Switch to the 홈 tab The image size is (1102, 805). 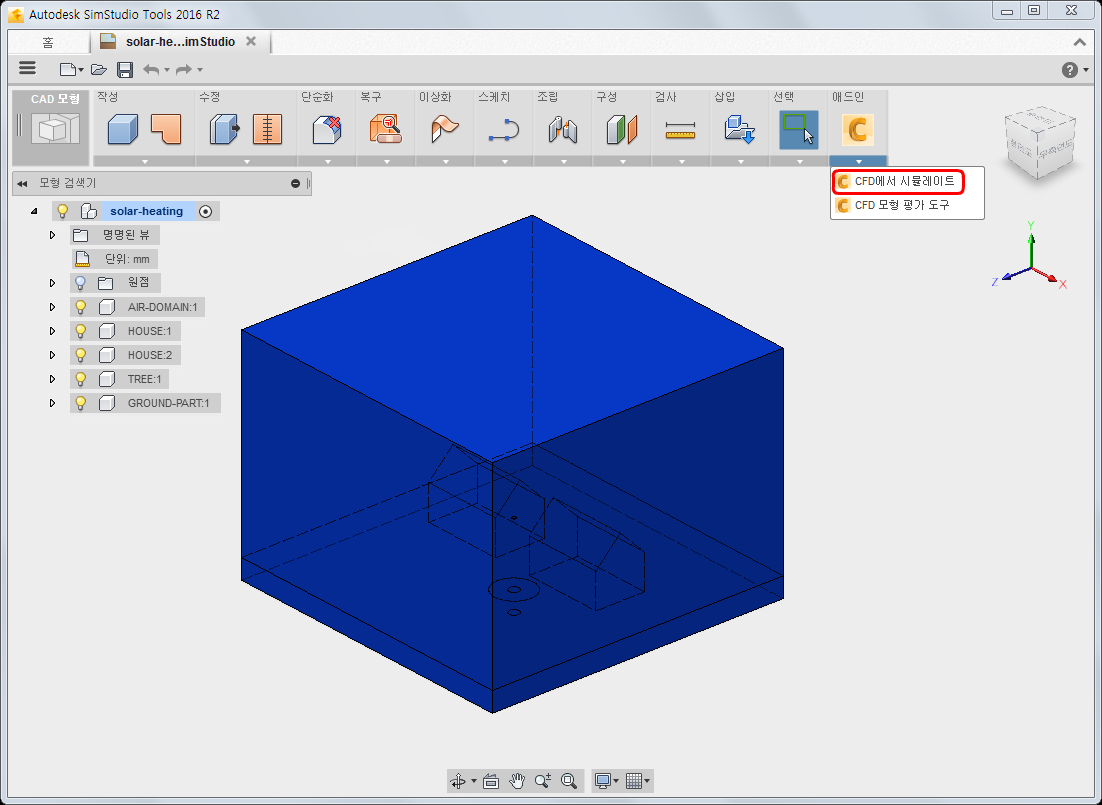point(48,42)
